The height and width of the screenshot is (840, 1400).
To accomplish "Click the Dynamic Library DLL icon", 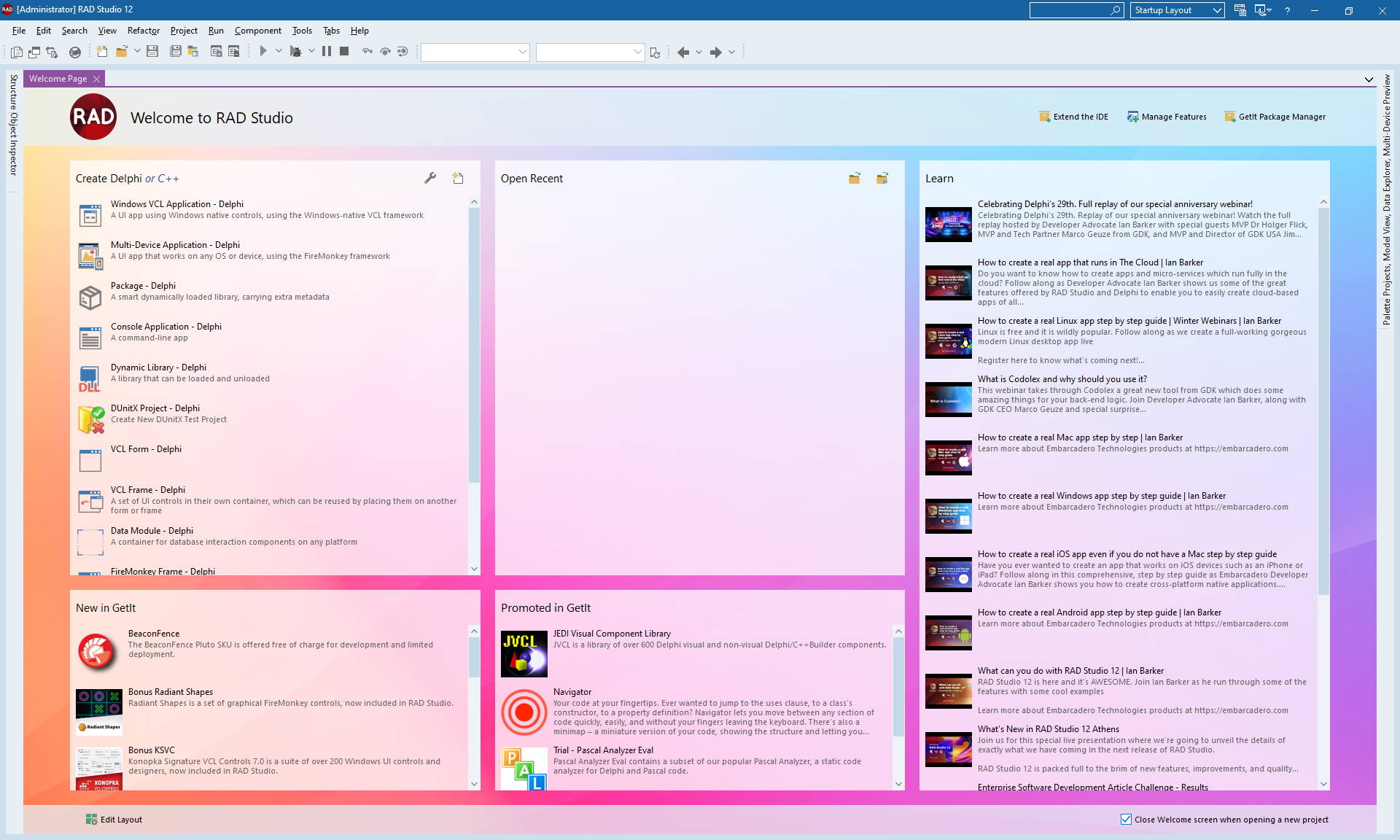I will 90,379.
